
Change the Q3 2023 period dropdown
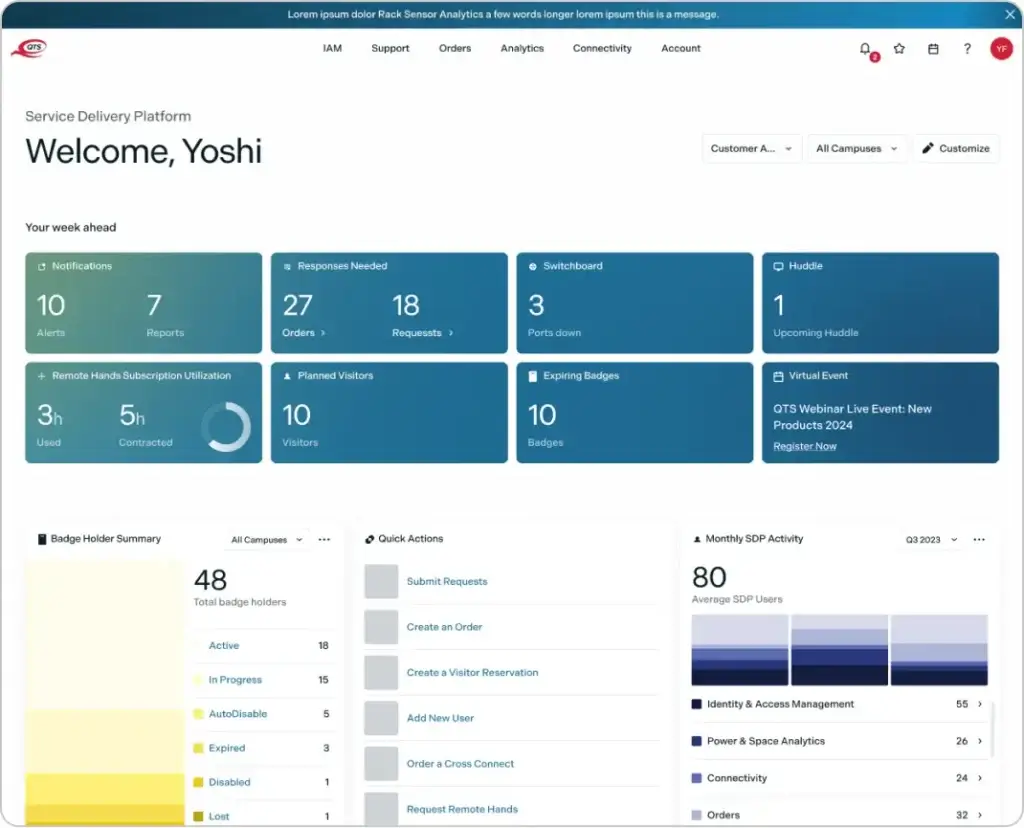tap(931, 540)
